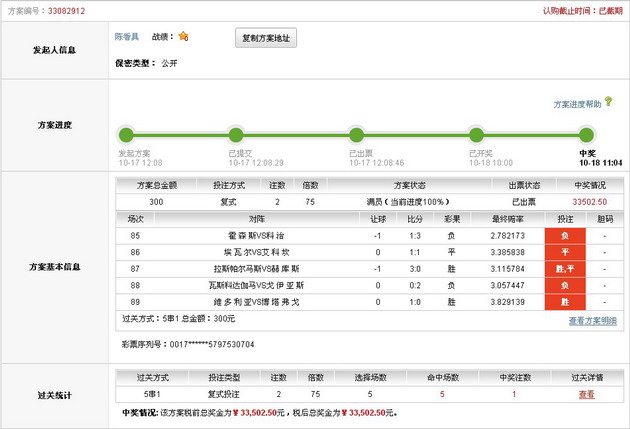Click the red 胜,平 pick for match 87
The width and height of the screenshot is (630, 429).
coord(565,268)
